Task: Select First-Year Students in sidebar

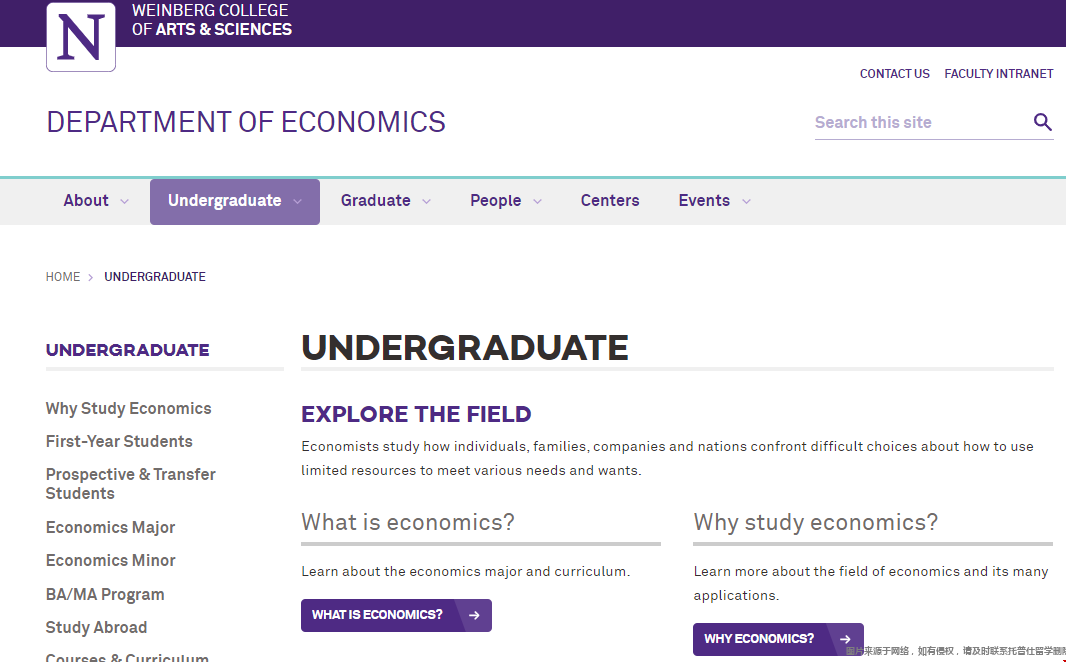Action: tap(119, 441)
